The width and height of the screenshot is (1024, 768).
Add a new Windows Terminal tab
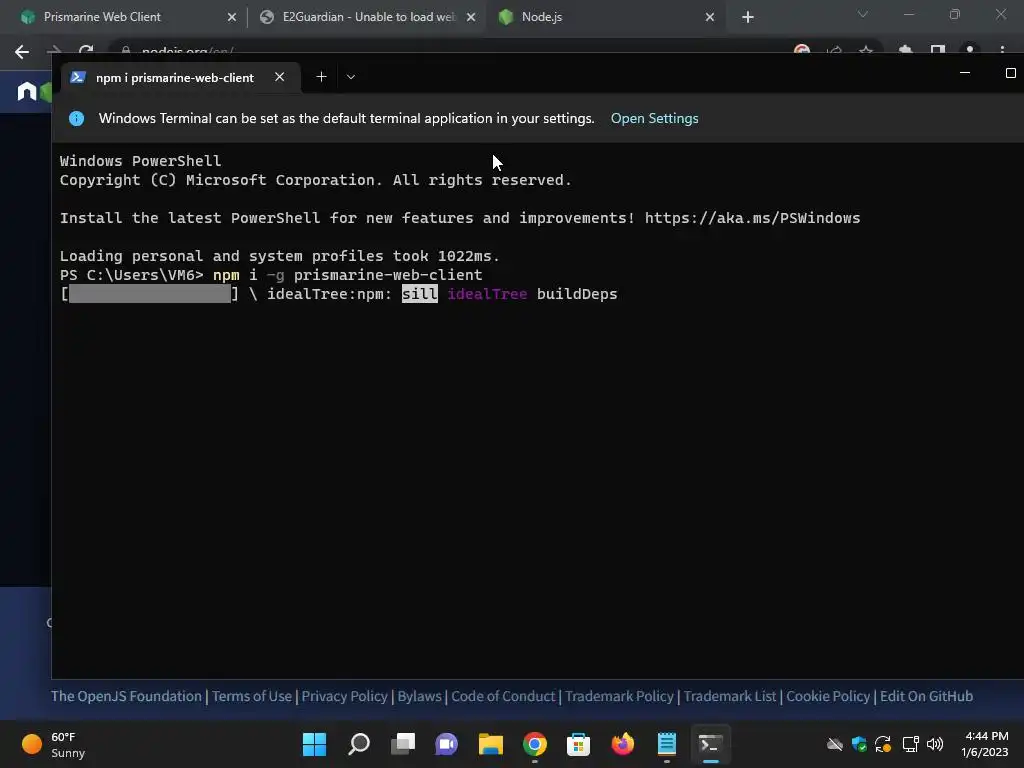click(321, 77)
